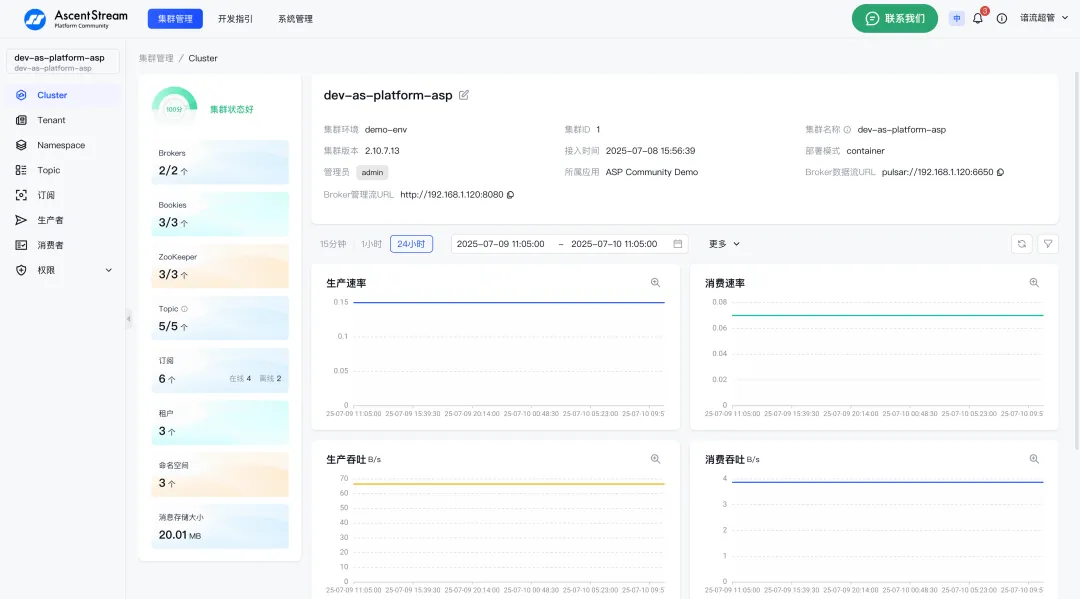Select the 24小时 time range
1080x599 pixels.
tap(409, 243)
